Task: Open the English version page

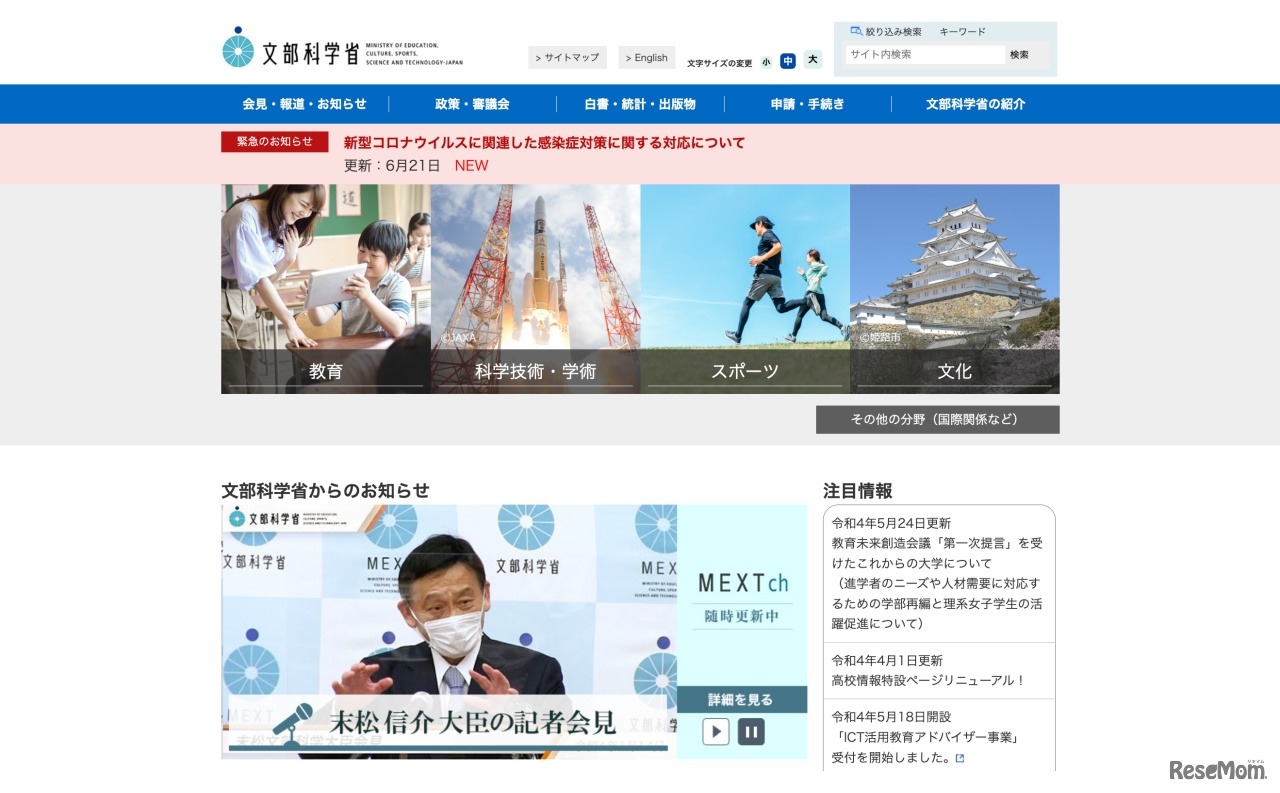Action: pos(647,57)
